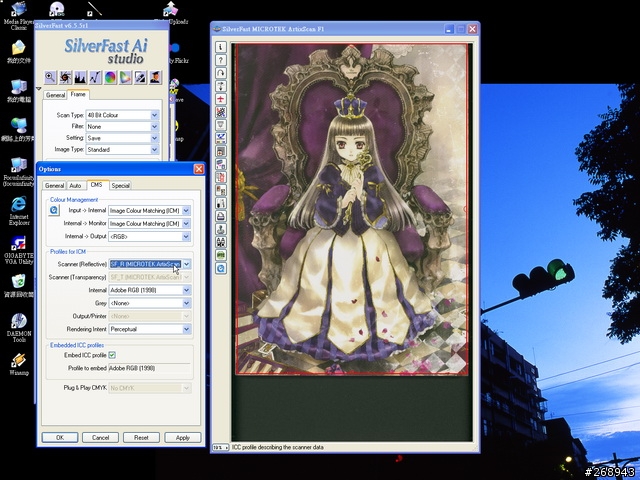Select the zoom magnifier tool in SilverFast

pyautogui.click(x=51, y=77)
